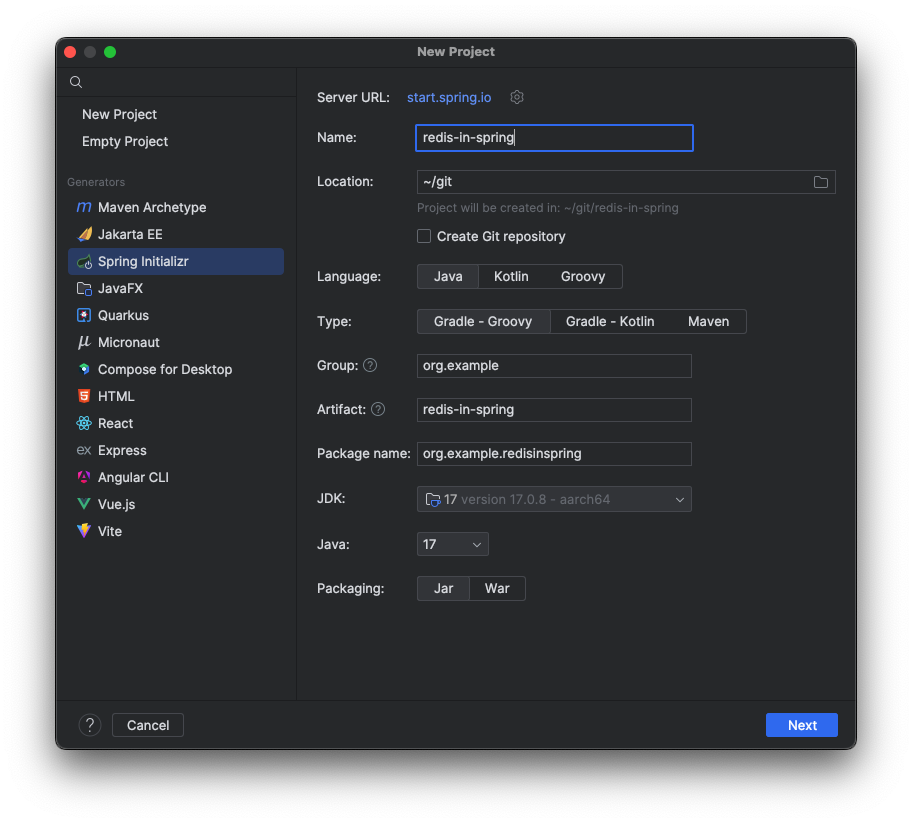Click the Generators section heading
The height and width of the screenshot is (823, 912).
96,182
